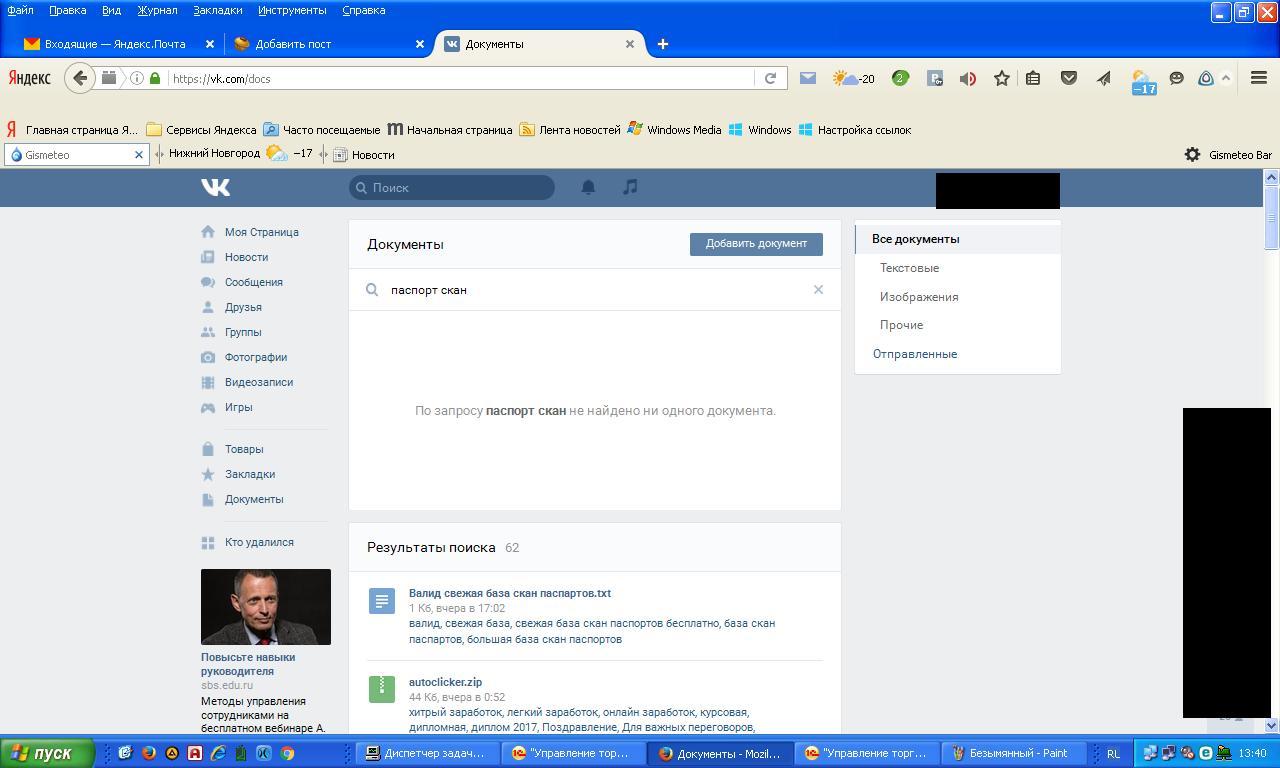Close the Документы browser tab
Screen dimensions: 1280x768
pos(630,44)
